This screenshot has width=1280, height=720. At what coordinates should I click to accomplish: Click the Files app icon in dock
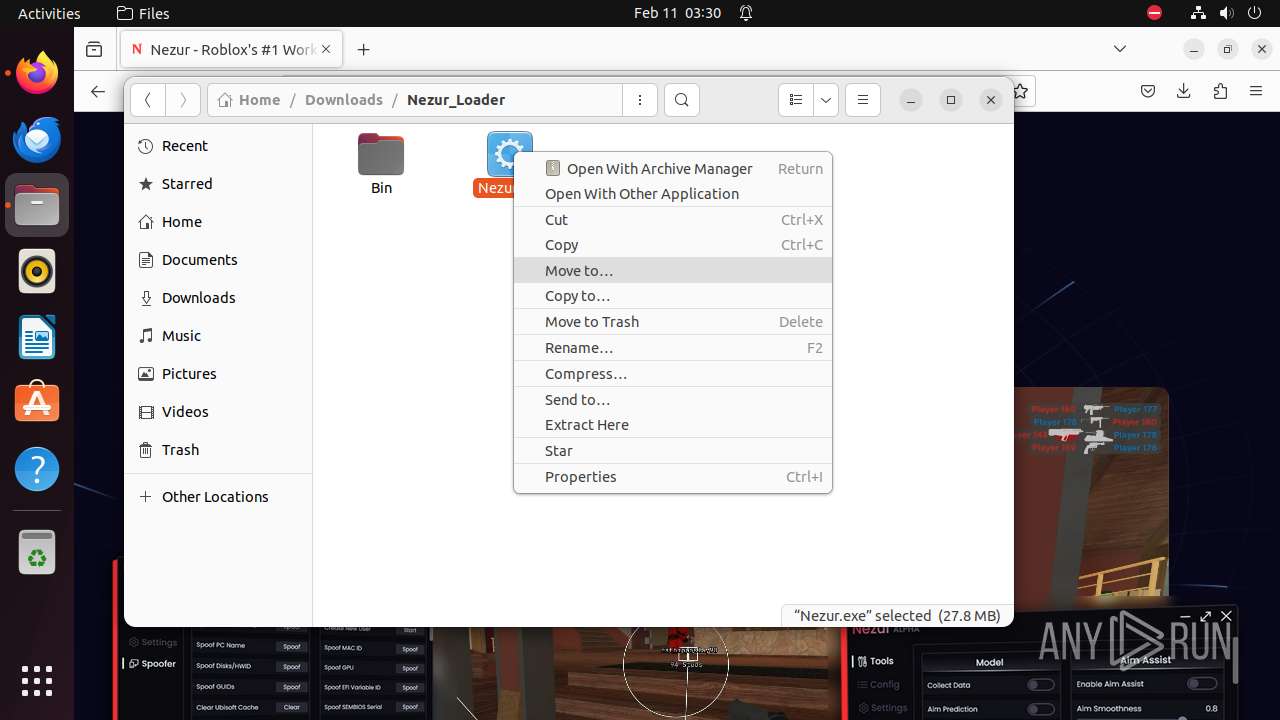point(37,205)
